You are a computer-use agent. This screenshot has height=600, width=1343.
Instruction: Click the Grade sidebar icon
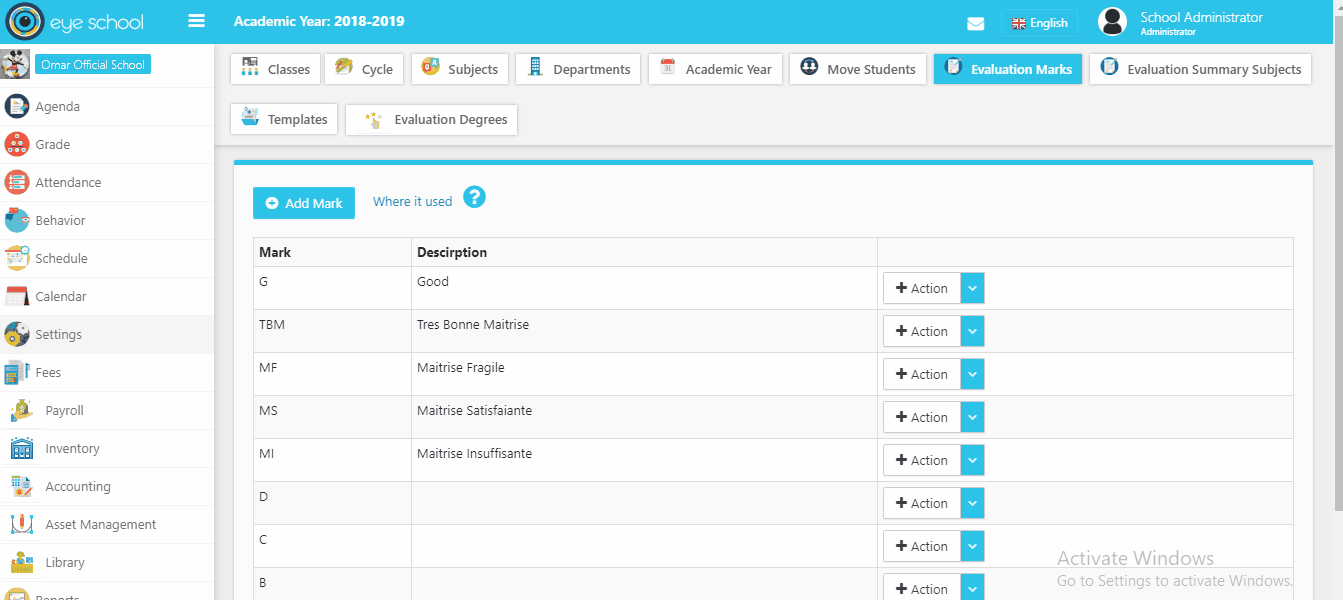click(17, 145)
